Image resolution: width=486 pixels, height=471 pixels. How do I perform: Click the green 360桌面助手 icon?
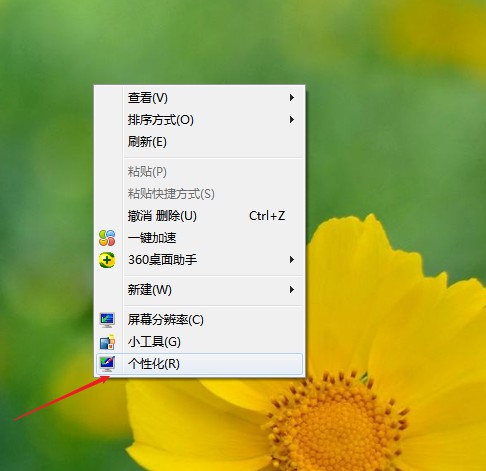pyautogui.click(x=107, y=260)
